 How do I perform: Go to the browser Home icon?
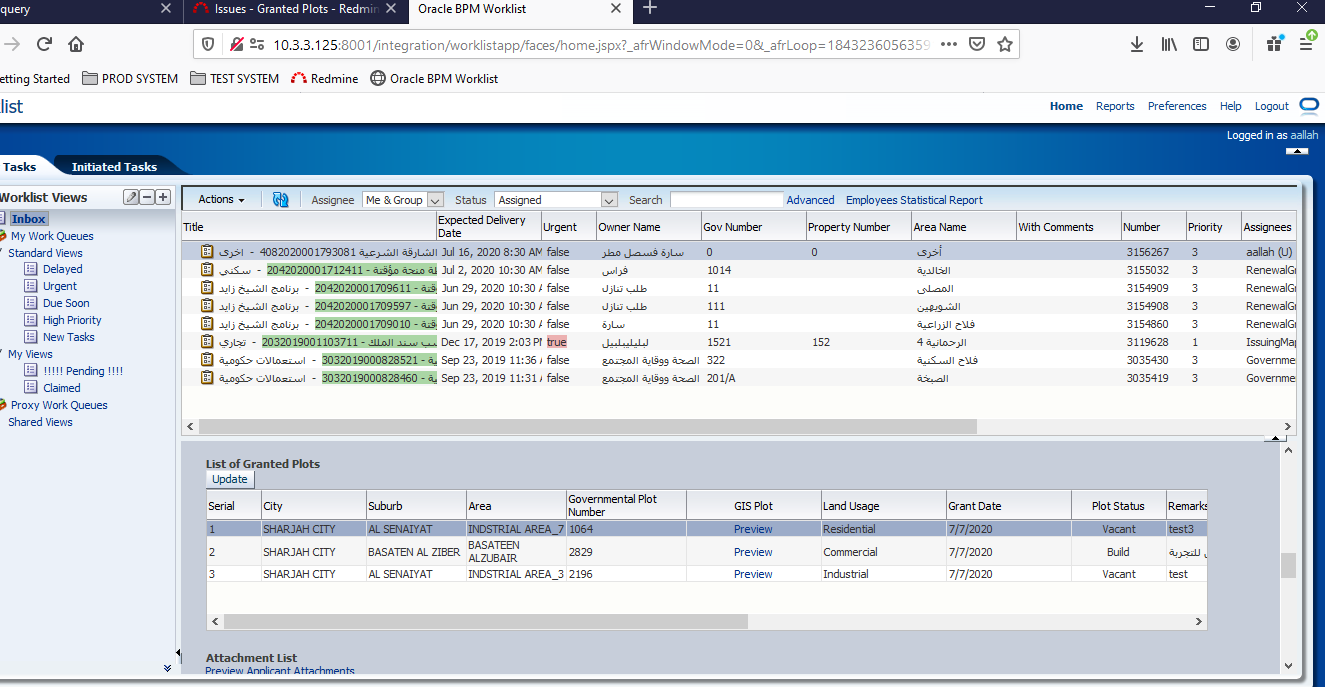coord(76,44)
